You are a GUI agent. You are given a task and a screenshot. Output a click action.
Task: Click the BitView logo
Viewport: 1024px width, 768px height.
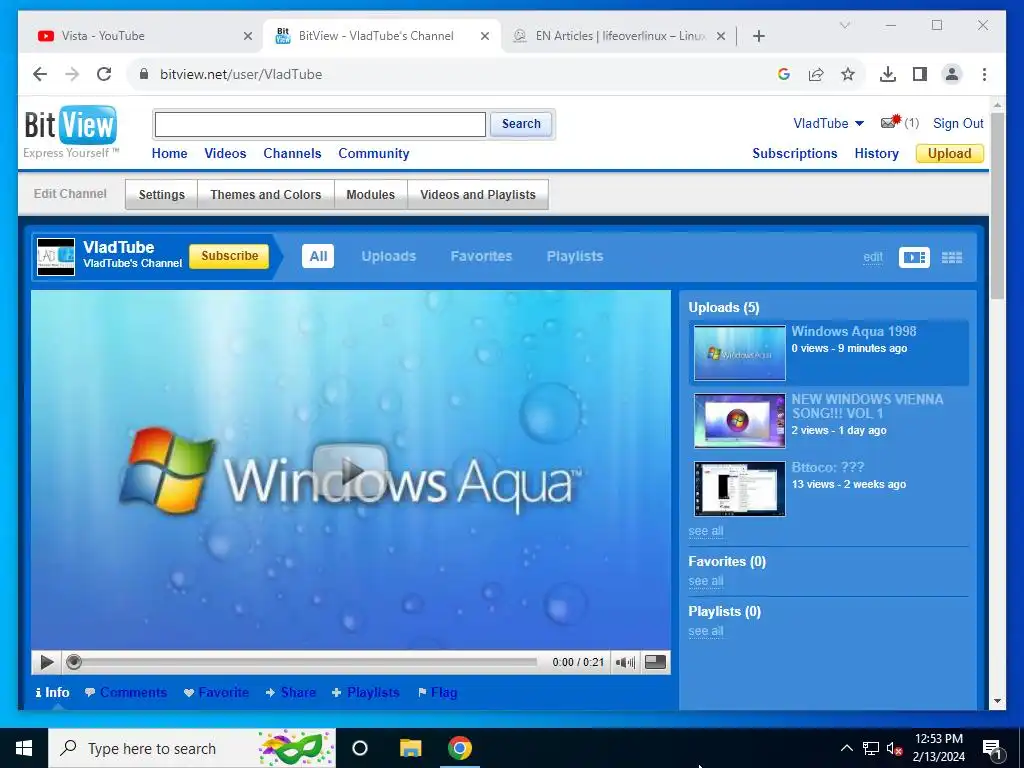(x=71, y=125)
